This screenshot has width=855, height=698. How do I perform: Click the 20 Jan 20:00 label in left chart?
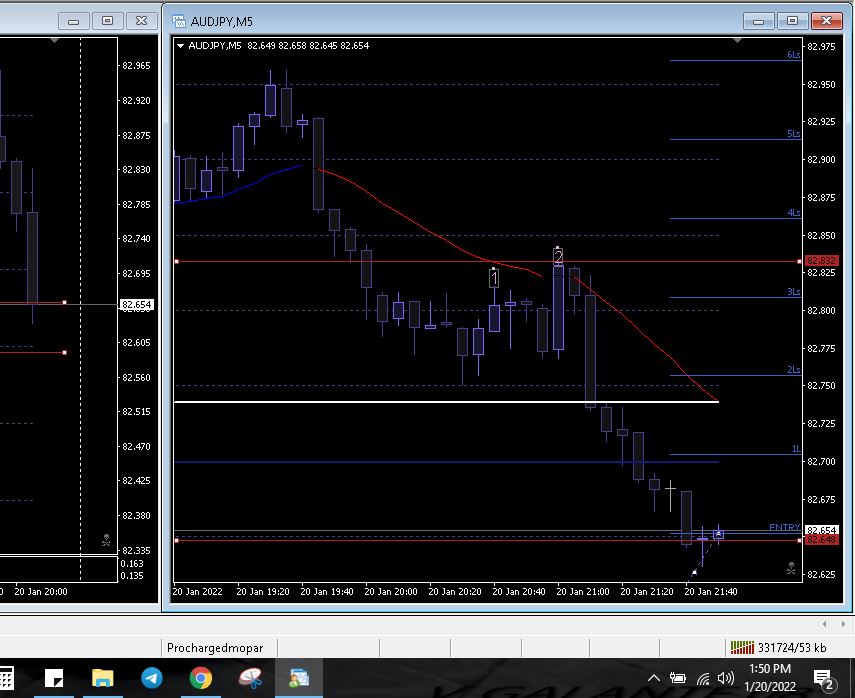(41, 592)
